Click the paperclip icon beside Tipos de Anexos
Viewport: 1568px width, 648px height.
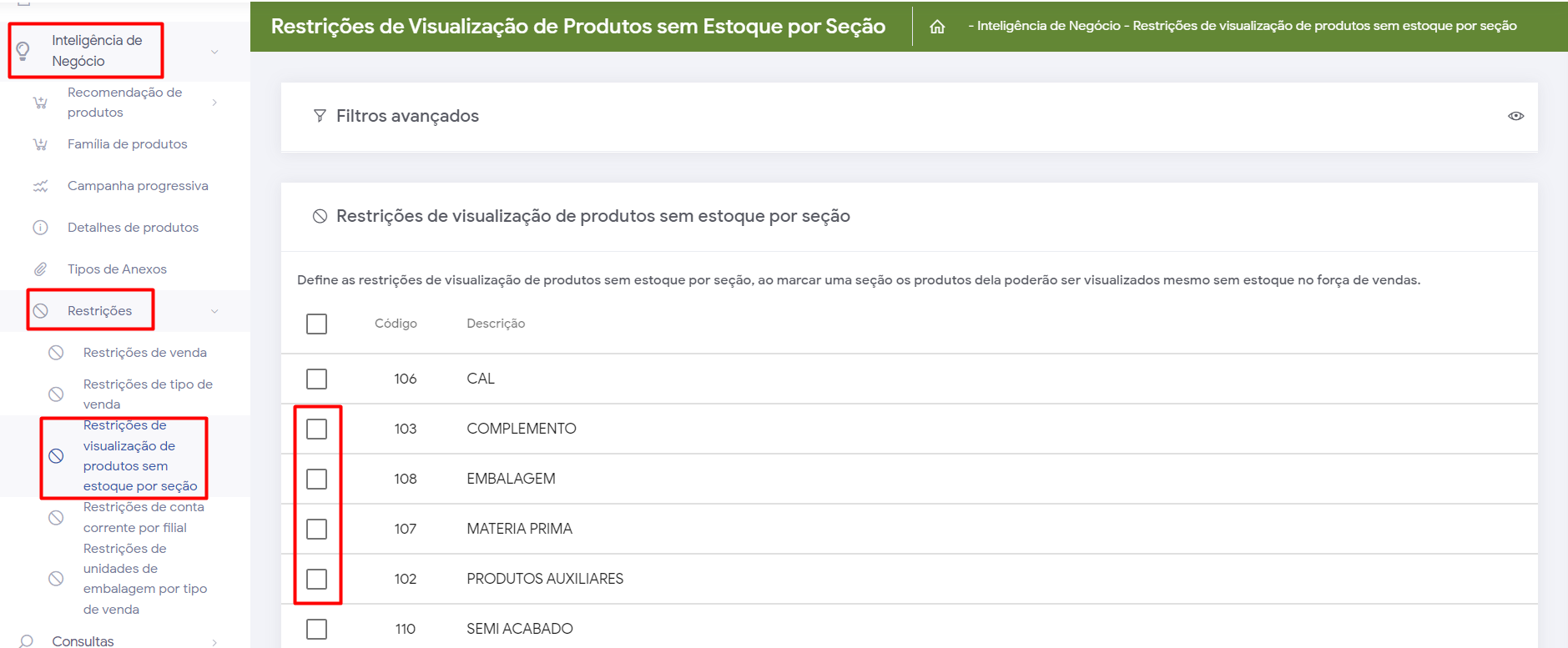(40, 269)
